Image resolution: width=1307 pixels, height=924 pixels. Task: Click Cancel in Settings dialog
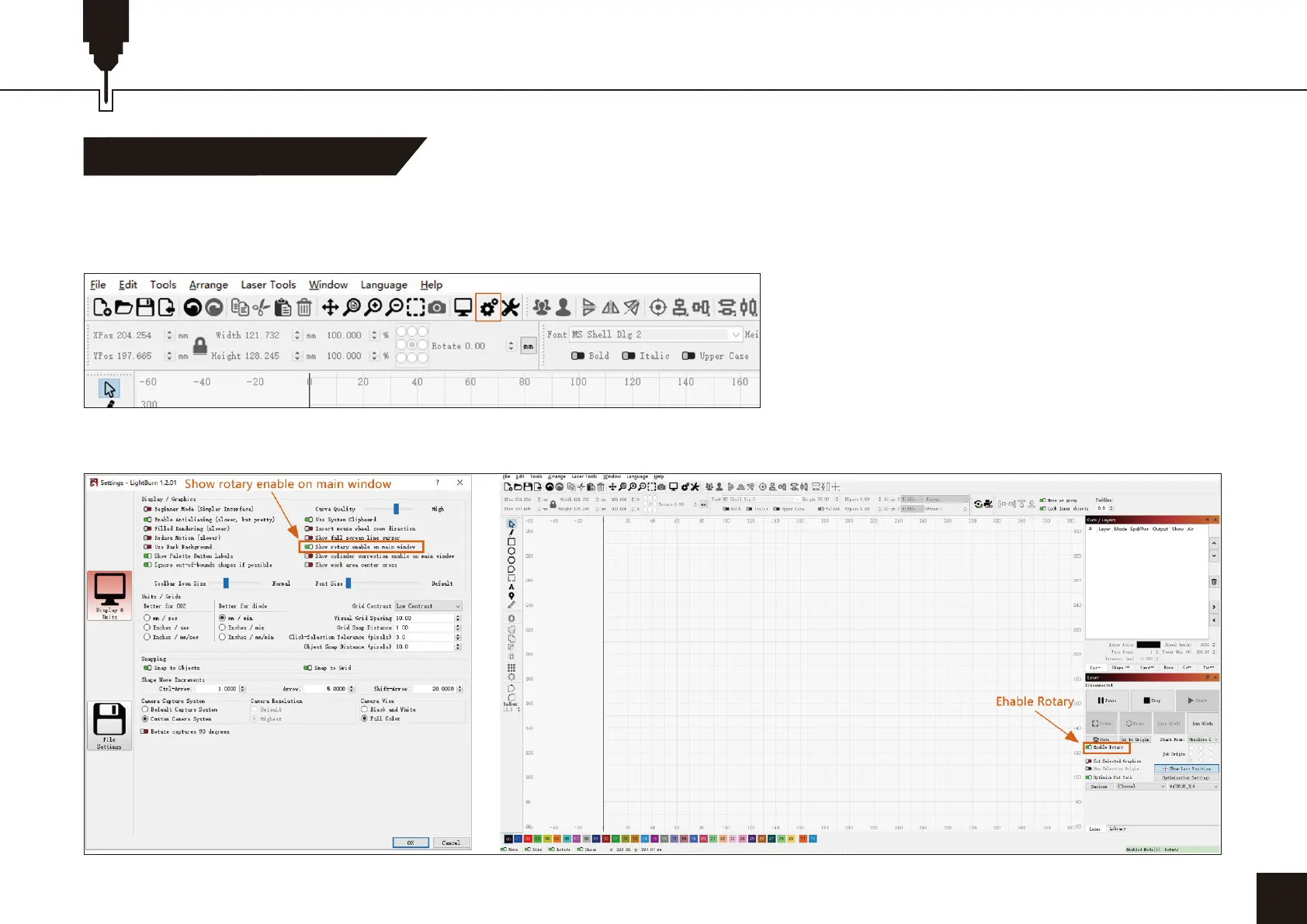tap(451, 843)
